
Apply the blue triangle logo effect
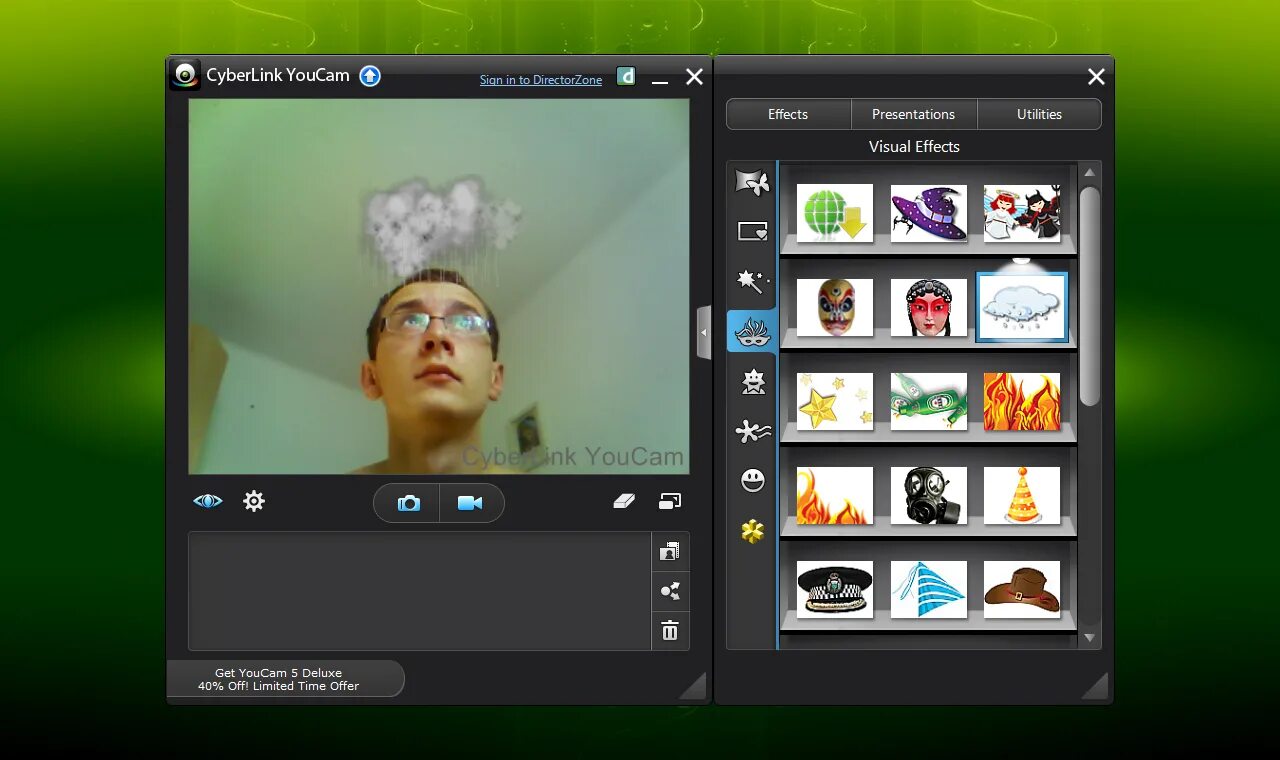[929, 589]
